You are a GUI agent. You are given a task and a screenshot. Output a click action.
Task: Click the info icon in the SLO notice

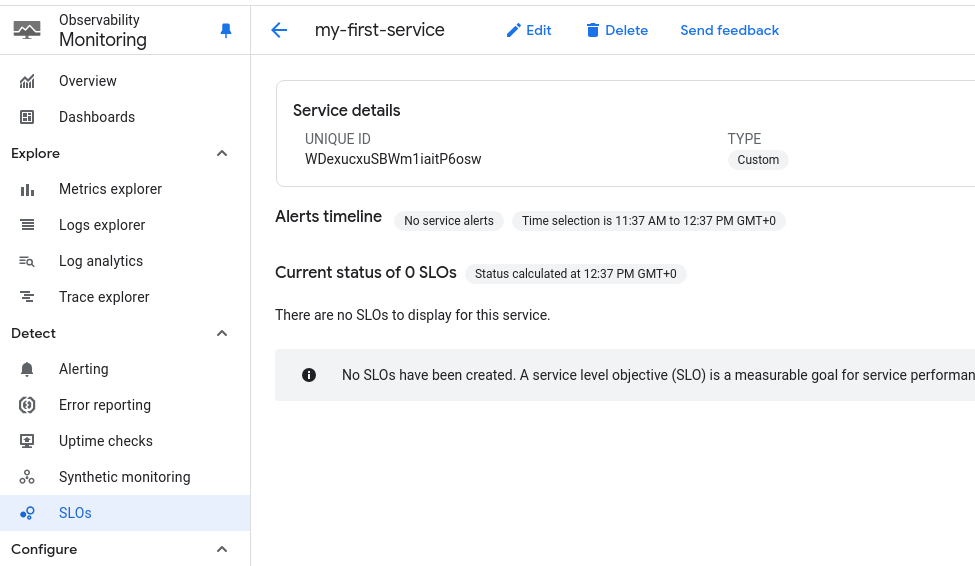tap(308, 375)
